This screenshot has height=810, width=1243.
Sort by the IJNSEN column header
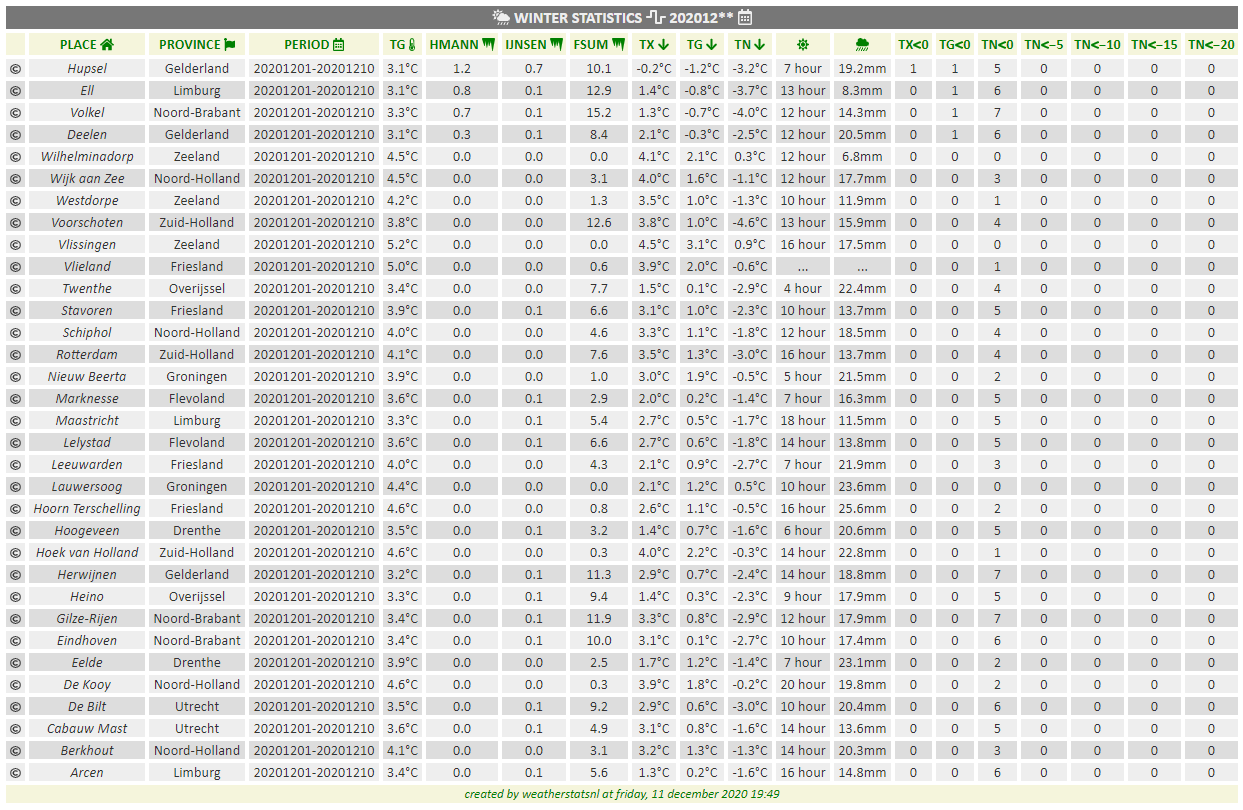tap(534, 44)
